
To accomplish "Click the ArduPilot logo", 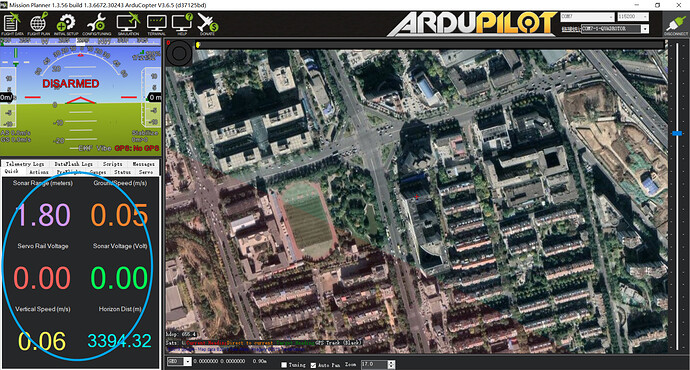I will (x=472, y=24).
